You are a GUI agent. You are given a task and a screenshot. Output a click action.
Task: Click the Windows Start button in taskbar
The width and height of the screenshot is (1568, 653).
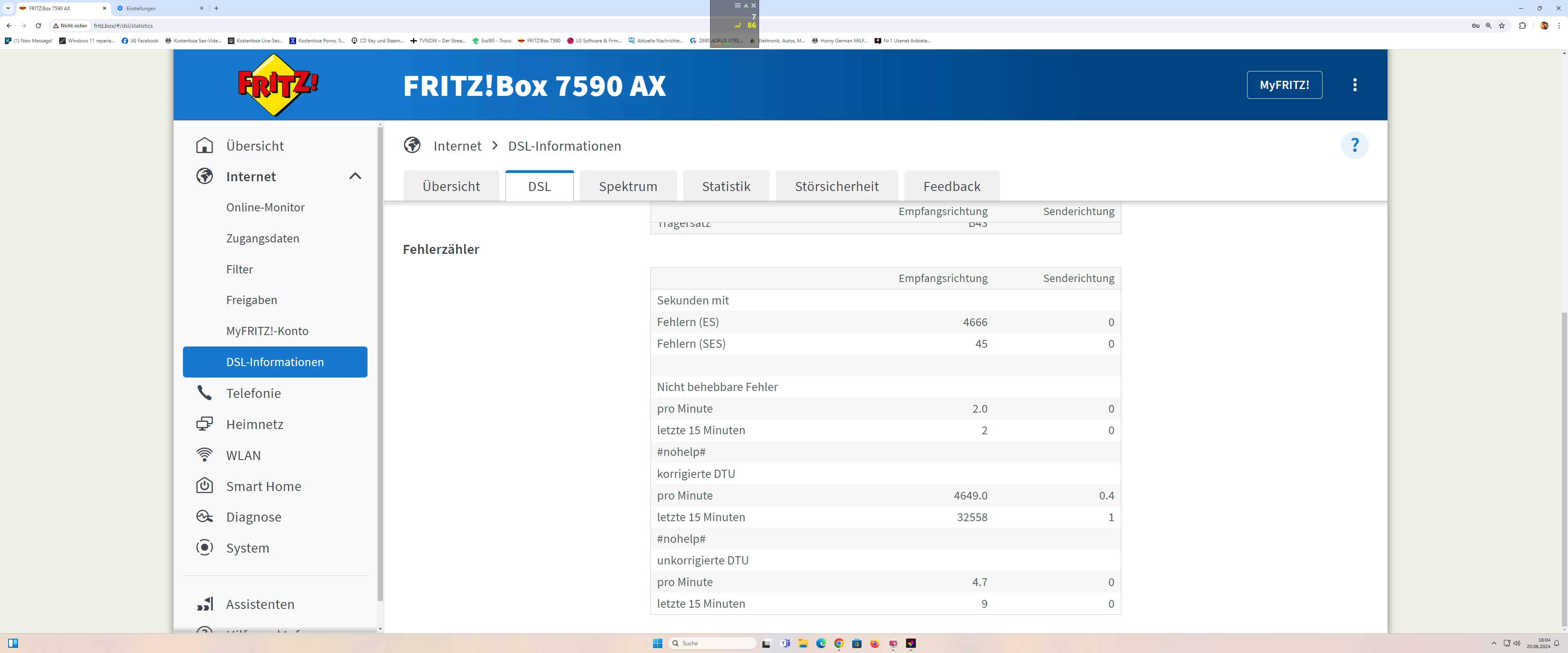(x=657, y=643)
